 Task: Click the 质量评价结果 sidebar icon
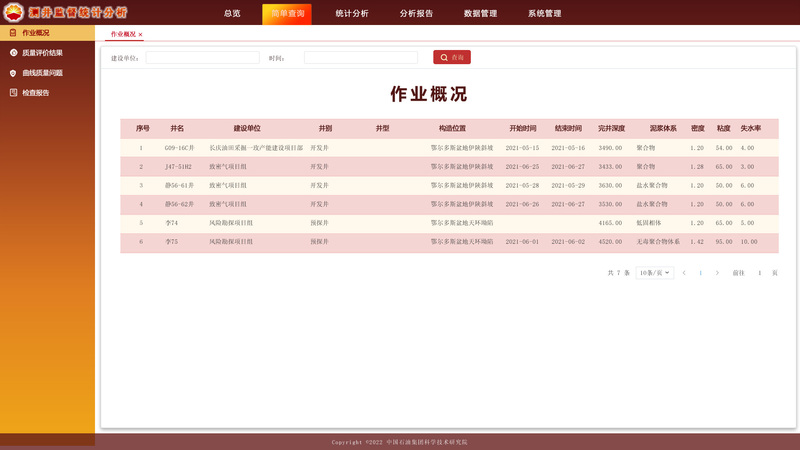tap(13, 53)
